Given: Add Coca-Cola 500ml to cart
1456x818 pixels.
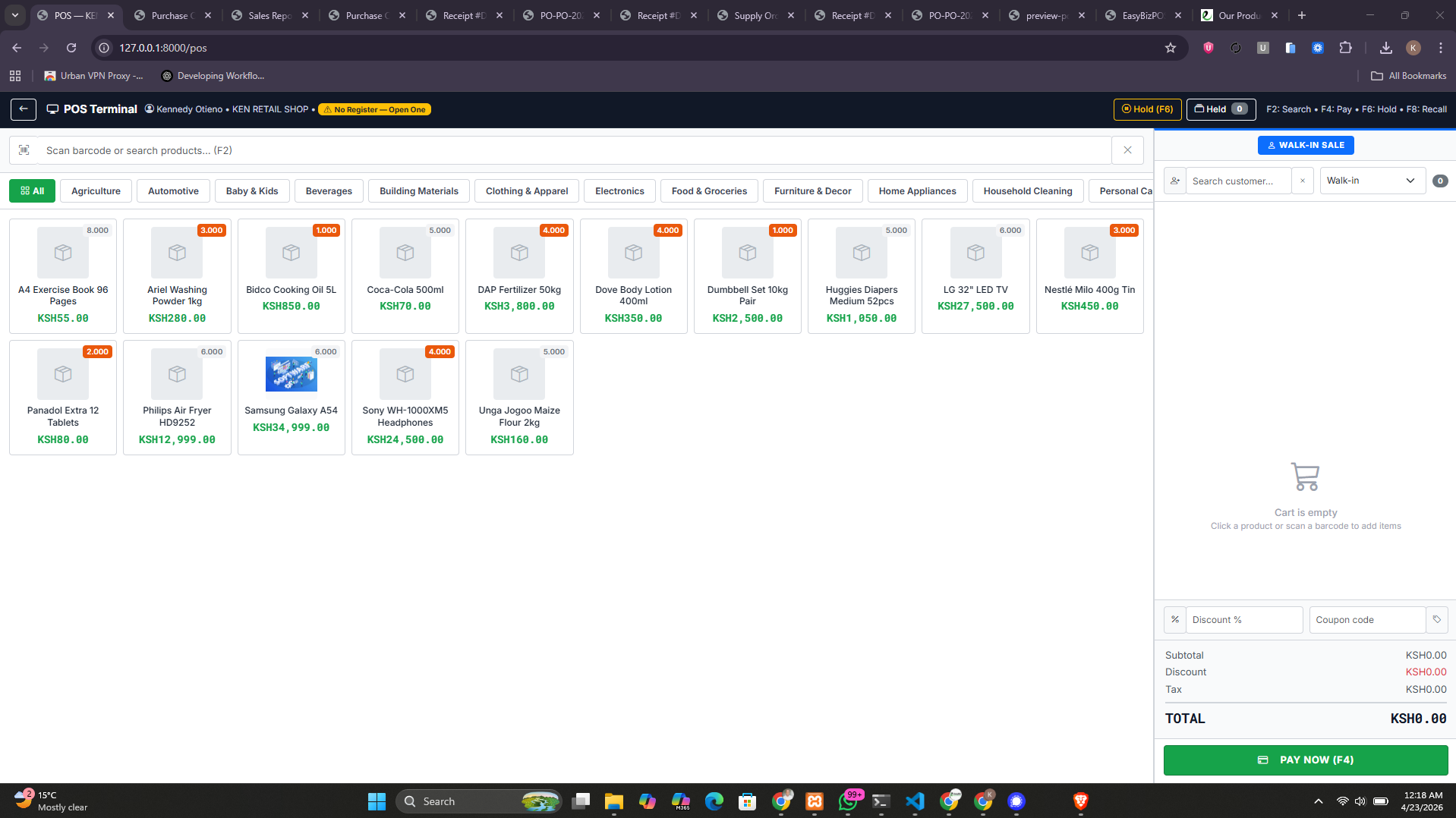Looking at the screenshot, I should pyautogui.click(x=405, y=276).
